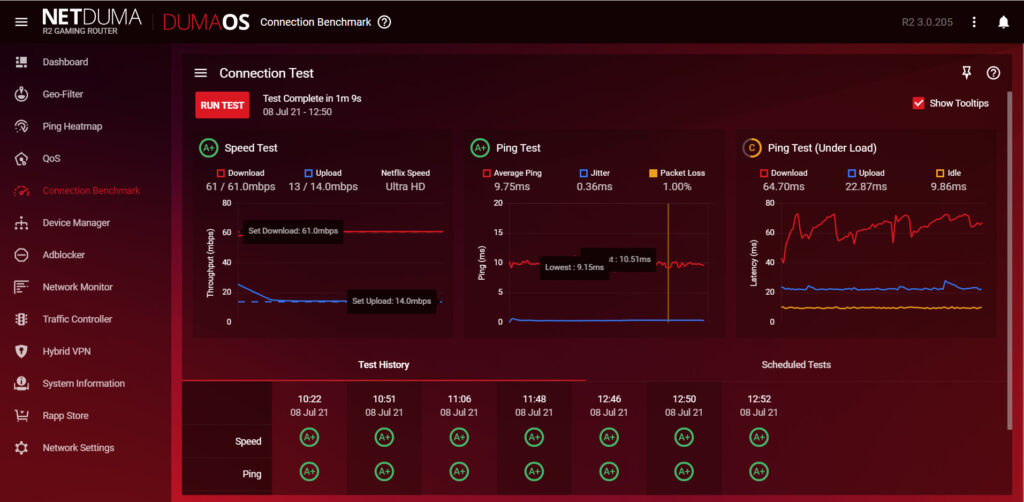Click the 12:46 Speed A+ result badge

609,437
